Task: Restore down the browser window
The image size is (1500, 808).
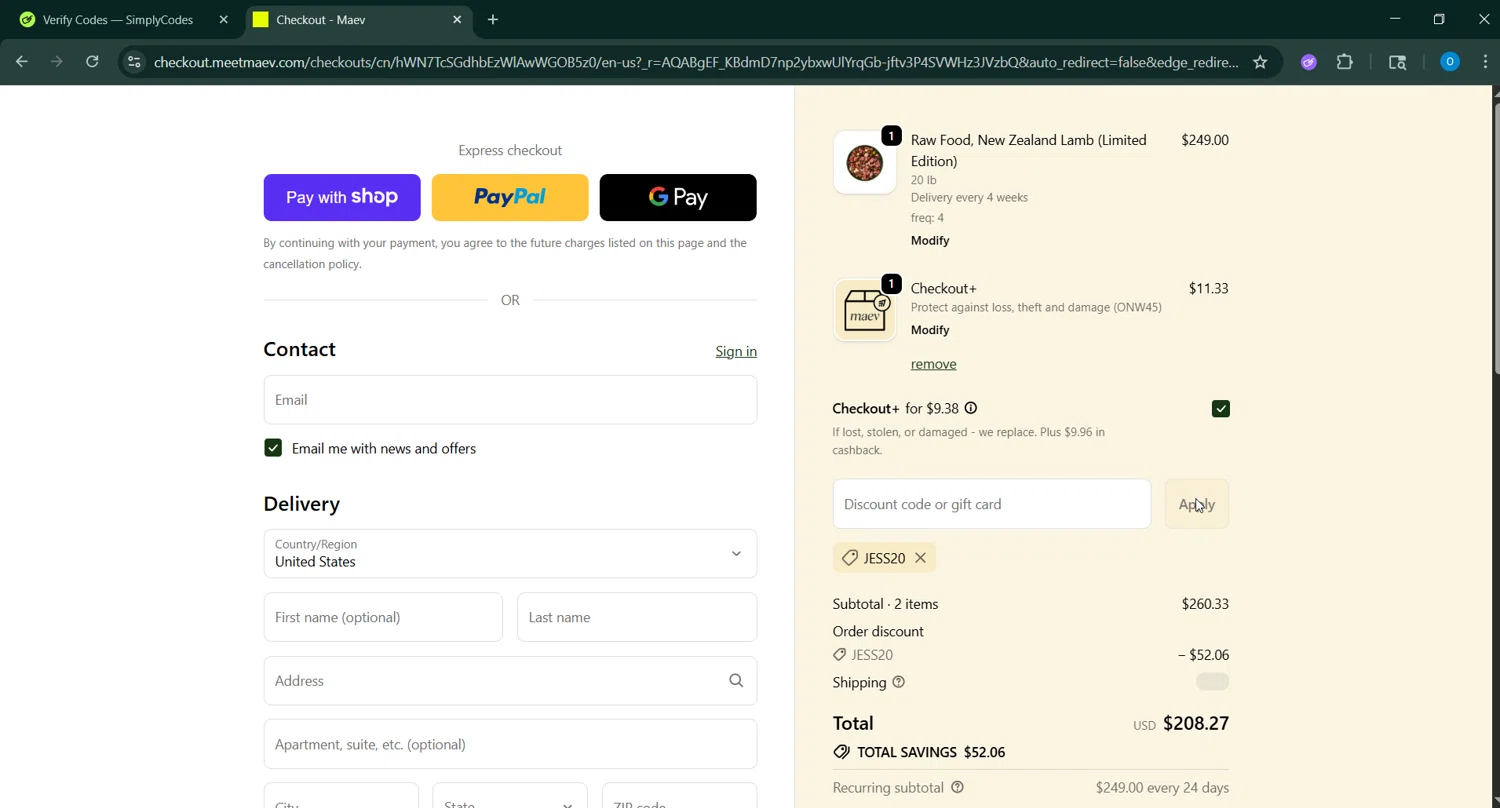Action: pyautogui.click(x=1439, y=19)
